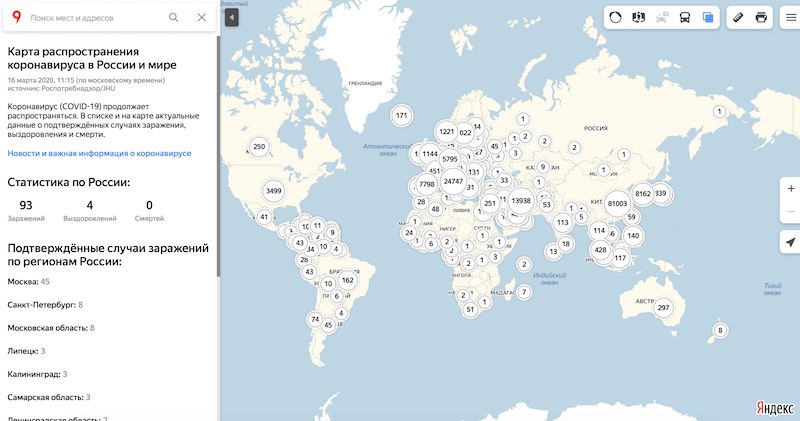Click the magnifier search icon

coord(173,17)
